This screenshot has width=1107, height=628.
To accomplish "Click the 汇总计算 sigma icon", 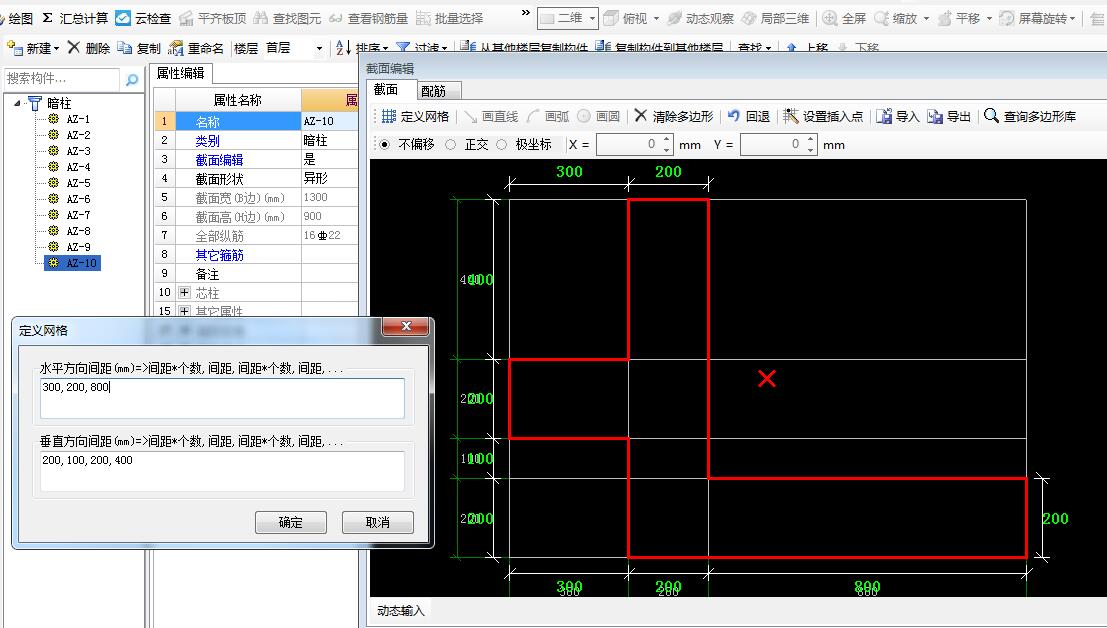I will pos(47,18).
